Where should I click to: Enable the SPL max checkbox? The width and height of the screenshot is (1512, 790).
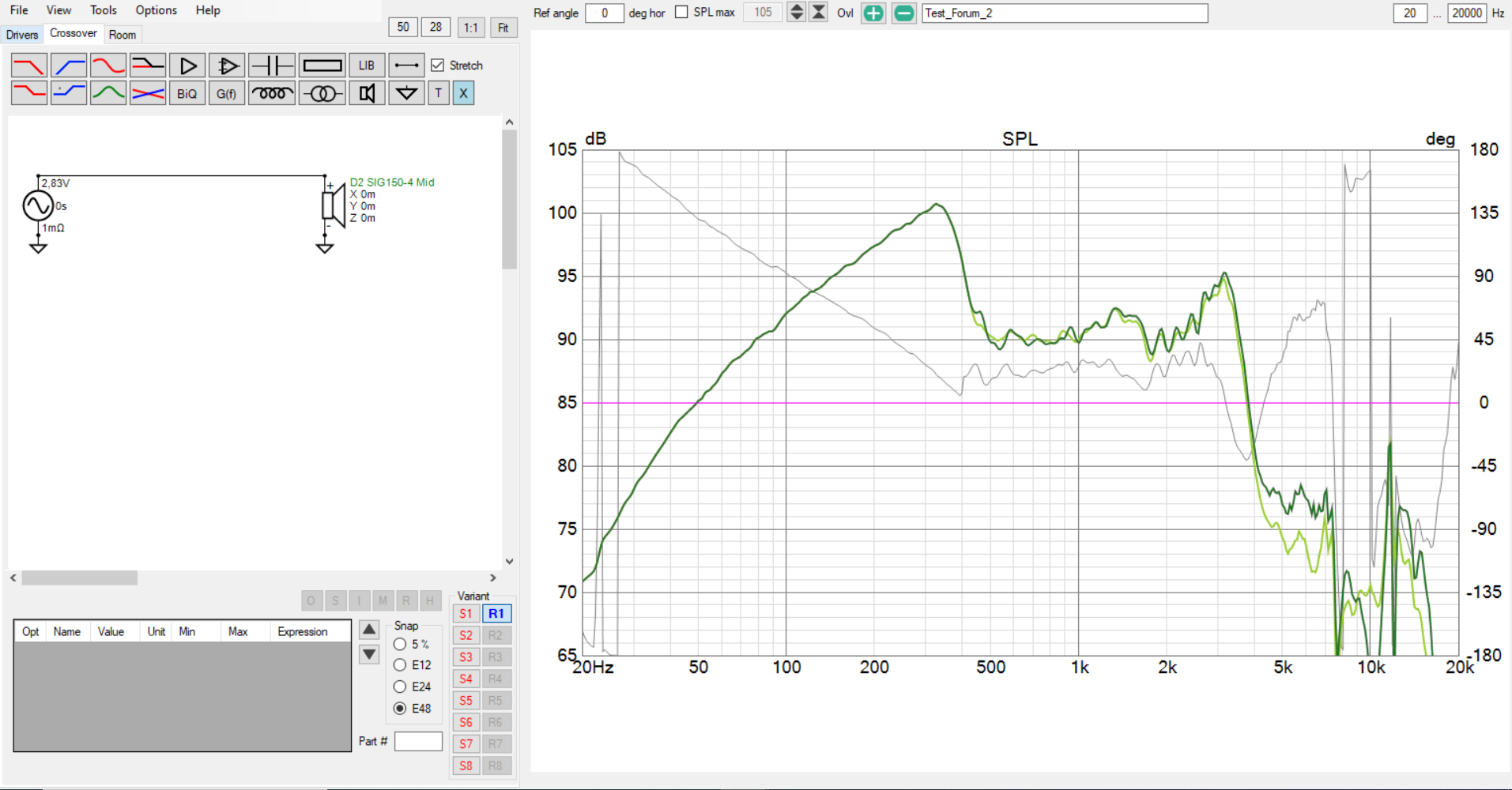tap(681, 12)
